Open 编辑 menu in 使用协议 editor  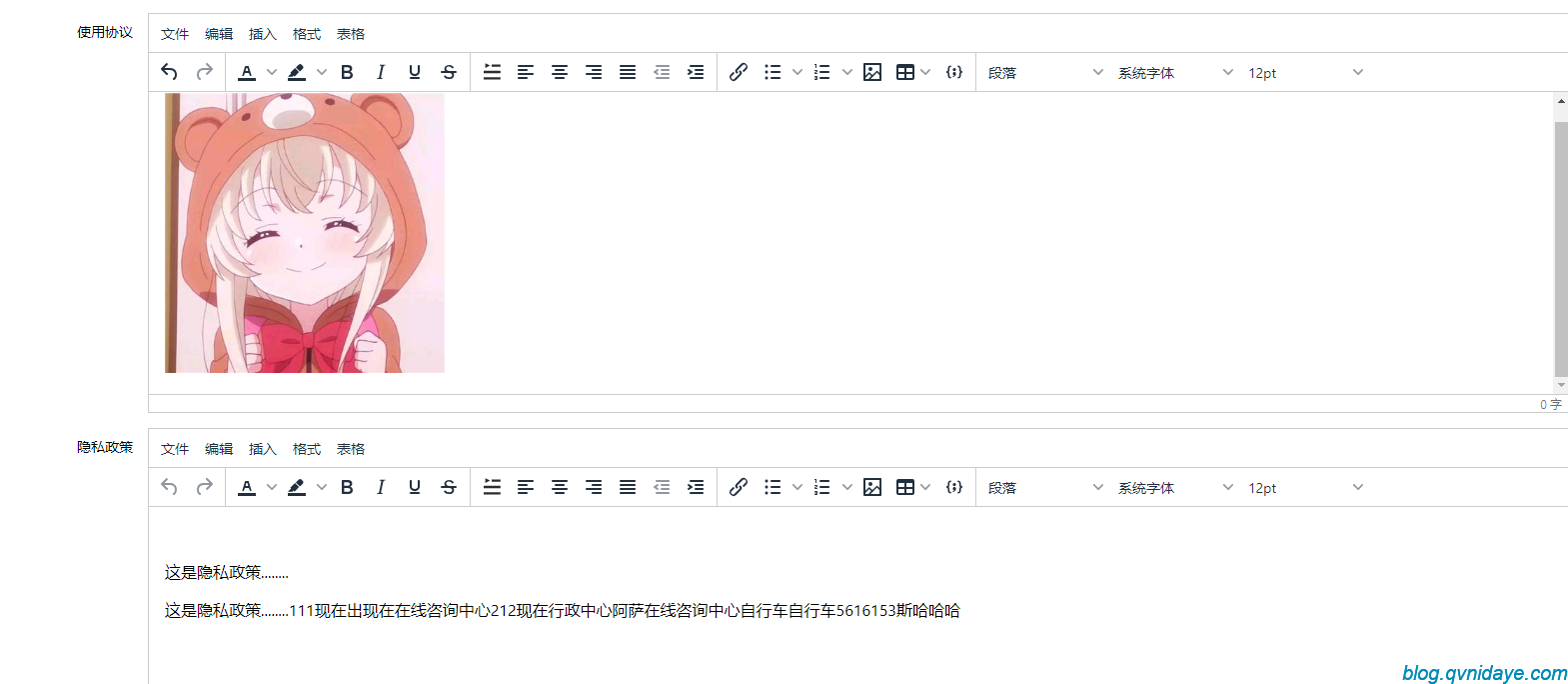click(x=219, y=34)
